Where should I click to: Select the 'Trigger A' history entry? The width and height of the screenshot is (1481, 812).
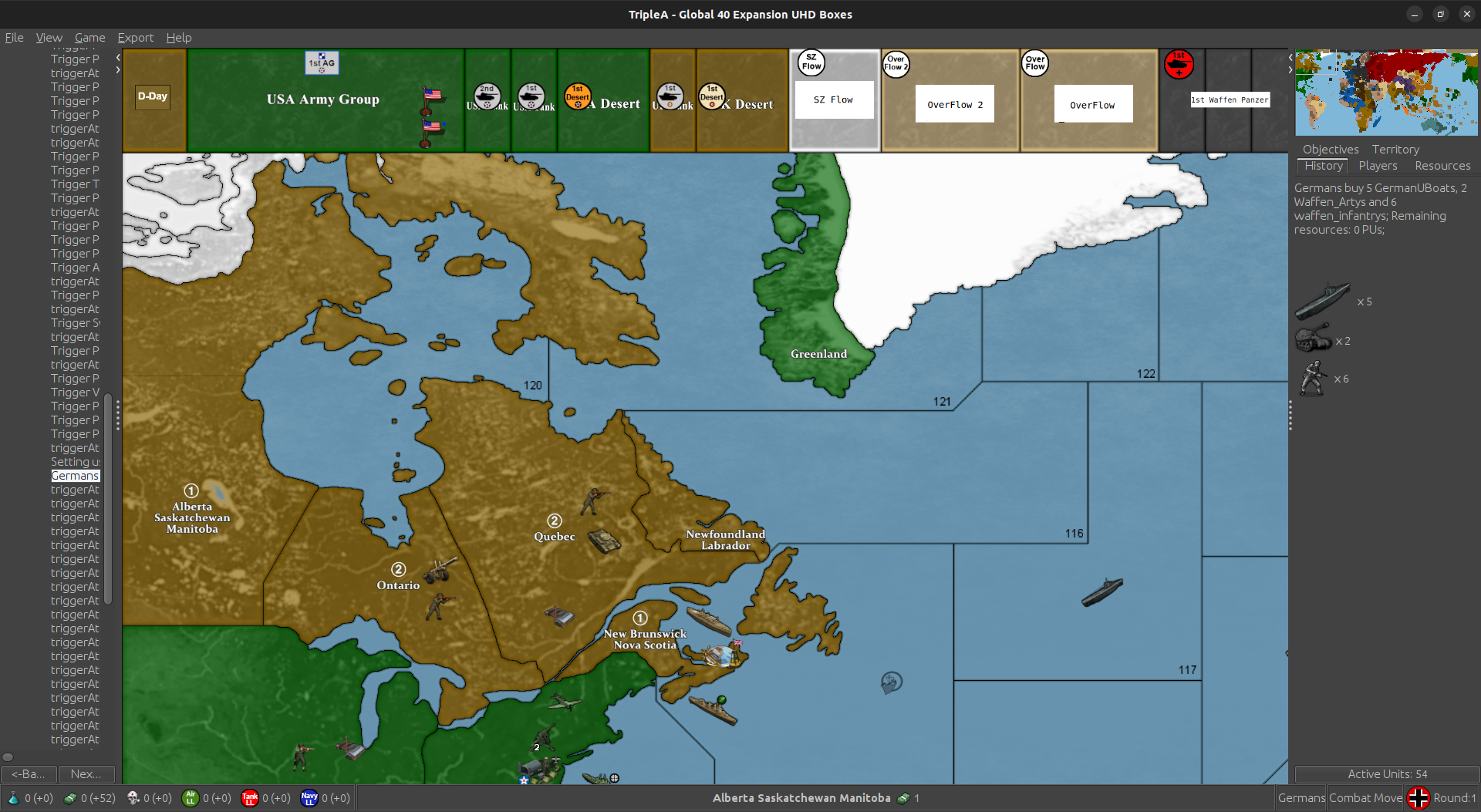point(75,268)
